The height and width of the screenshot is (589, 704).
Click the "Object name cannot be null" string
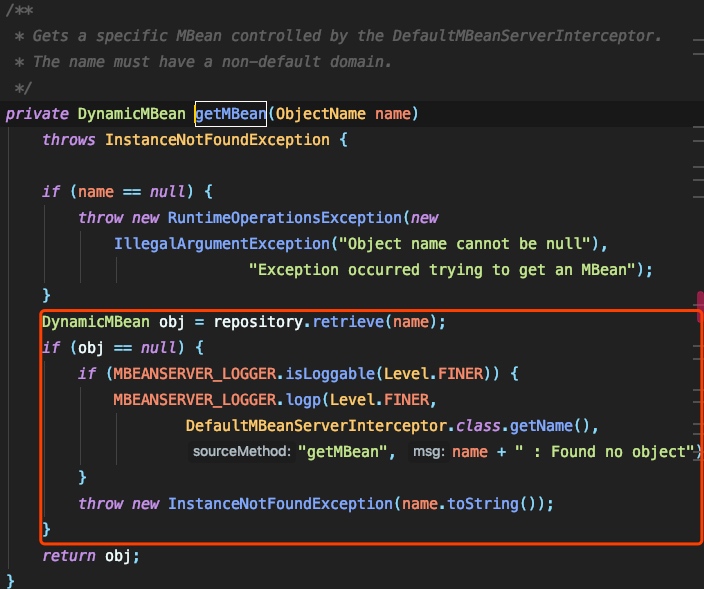[464, 244]
